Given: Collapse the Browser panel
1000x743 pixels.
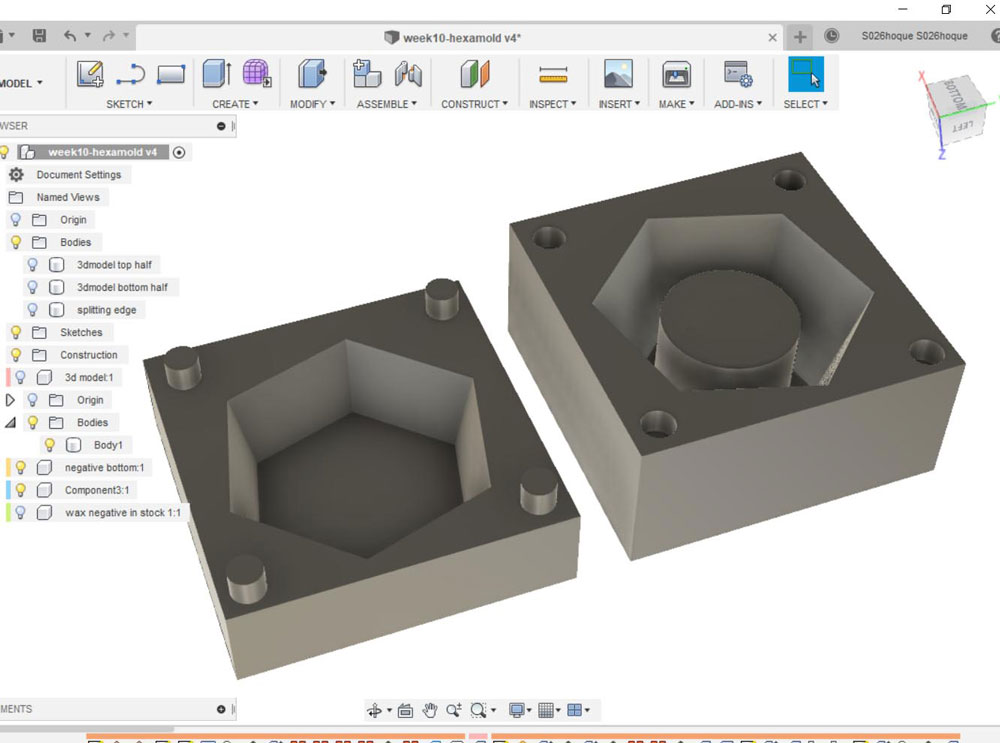Looking at the screenshot, I should click(x=221, y=126).
